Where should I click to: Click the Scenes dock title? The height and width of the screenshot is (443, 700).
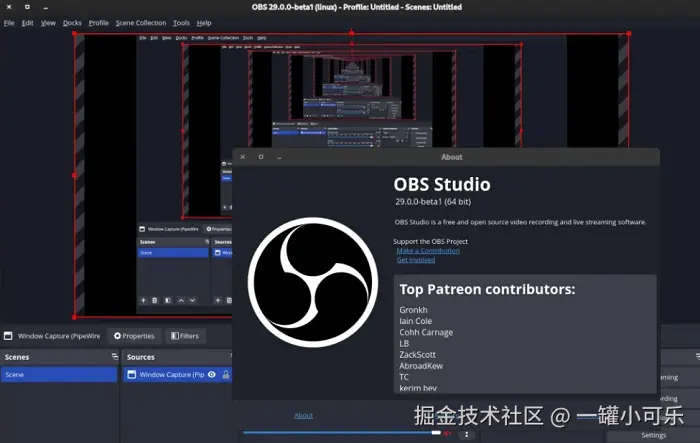(17, 357)
